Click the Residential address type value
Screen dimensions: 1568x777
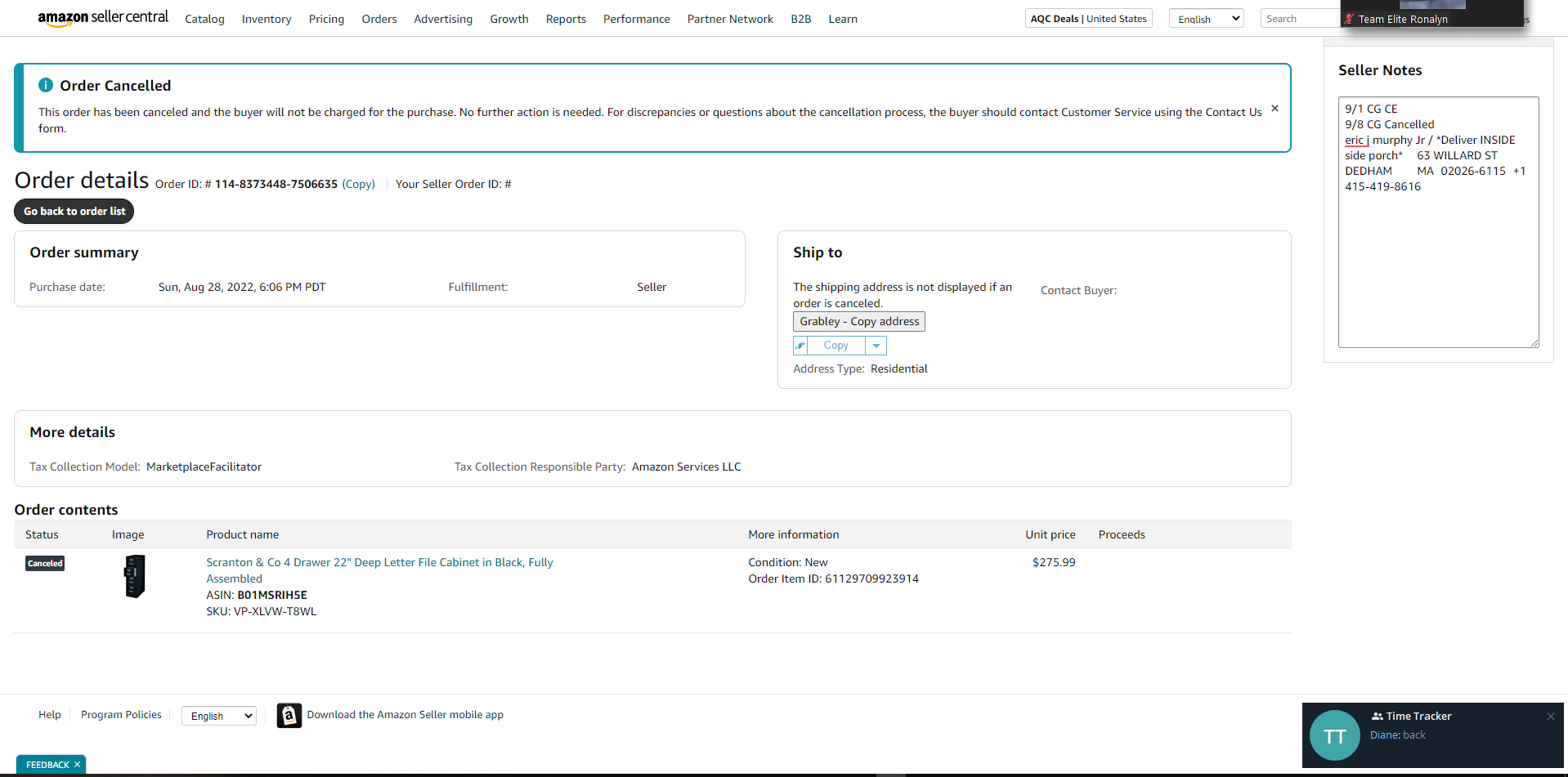pos(899,368)
